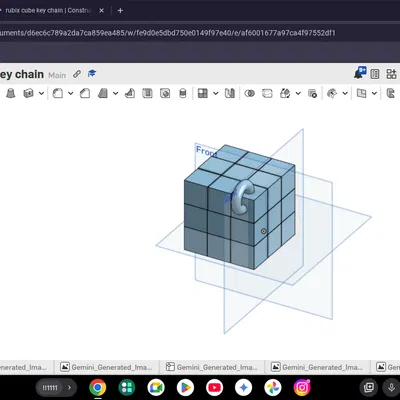The width and height of the screenshot is (400, 400).
Task: Open the panel icon beside the bell
Action: coord(375,74)
